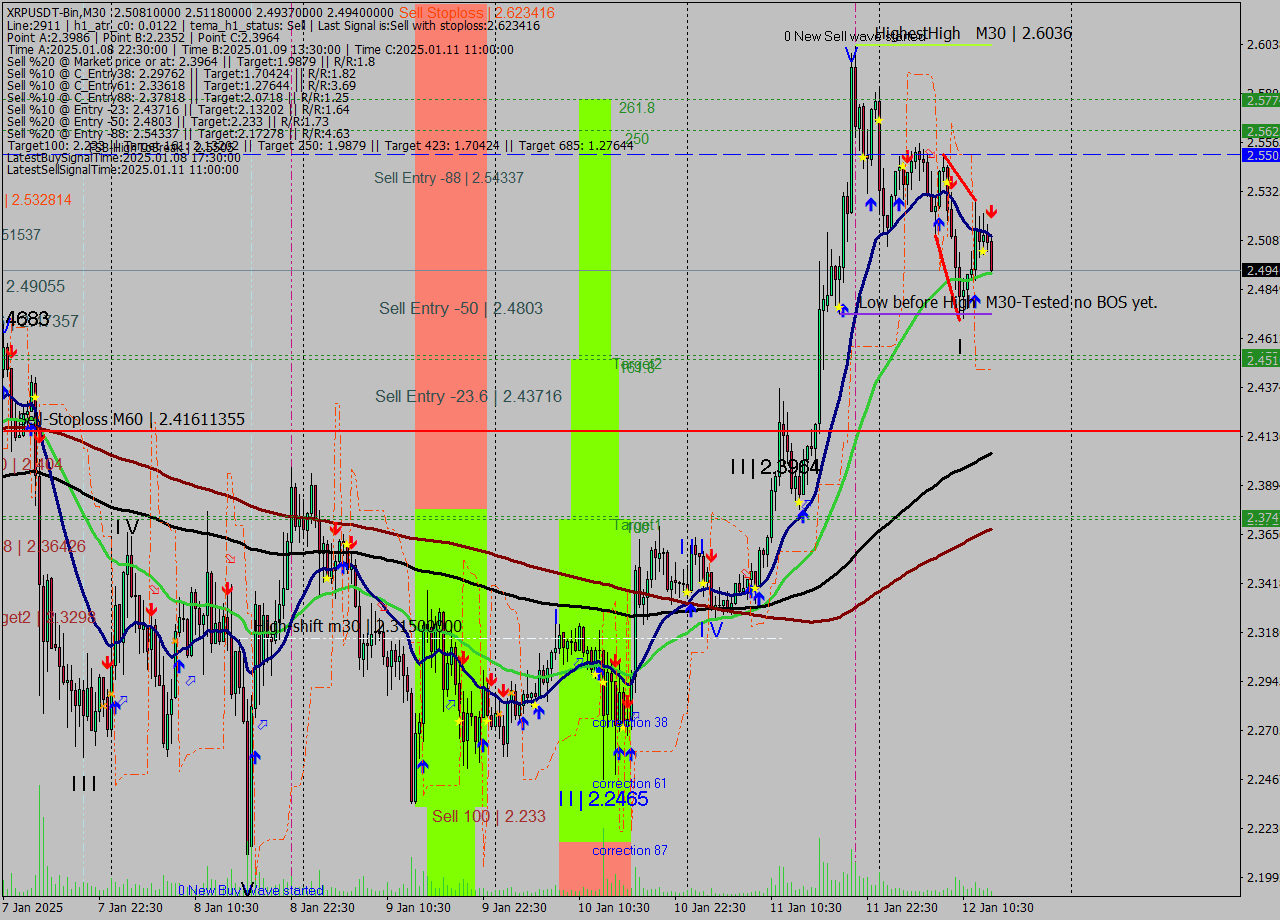Click the blue 2.550 price axis tag
This screenshot has width=1280, height=920.
click(x=1261, y=155)
